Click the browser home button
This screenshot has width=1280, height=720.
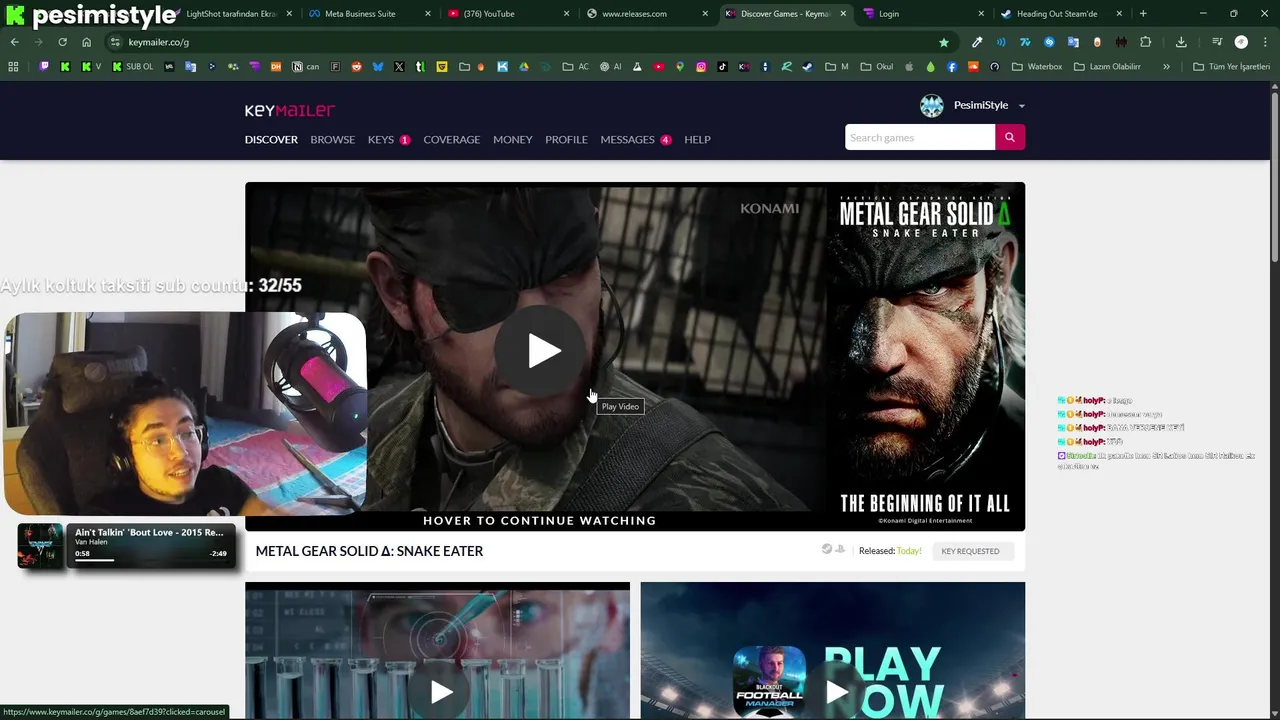(86, 42)
